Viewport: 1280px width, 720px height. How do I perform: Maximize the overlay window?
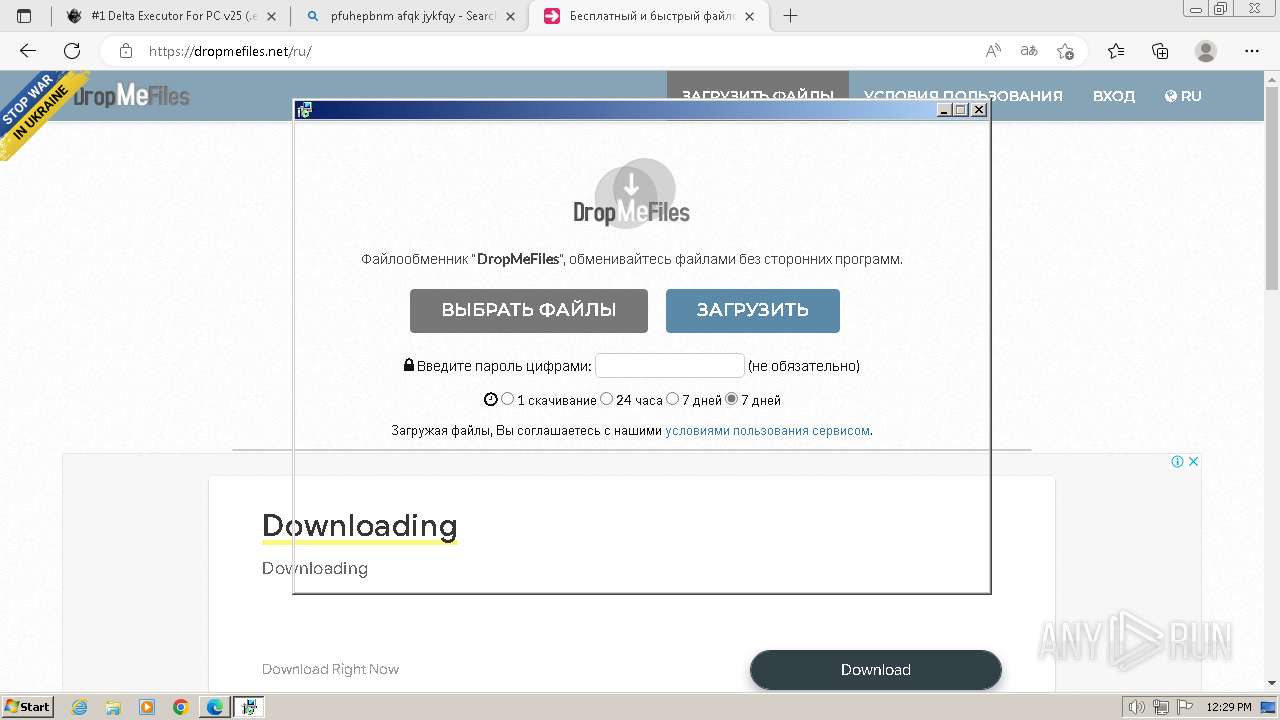[x=961, y=110]
